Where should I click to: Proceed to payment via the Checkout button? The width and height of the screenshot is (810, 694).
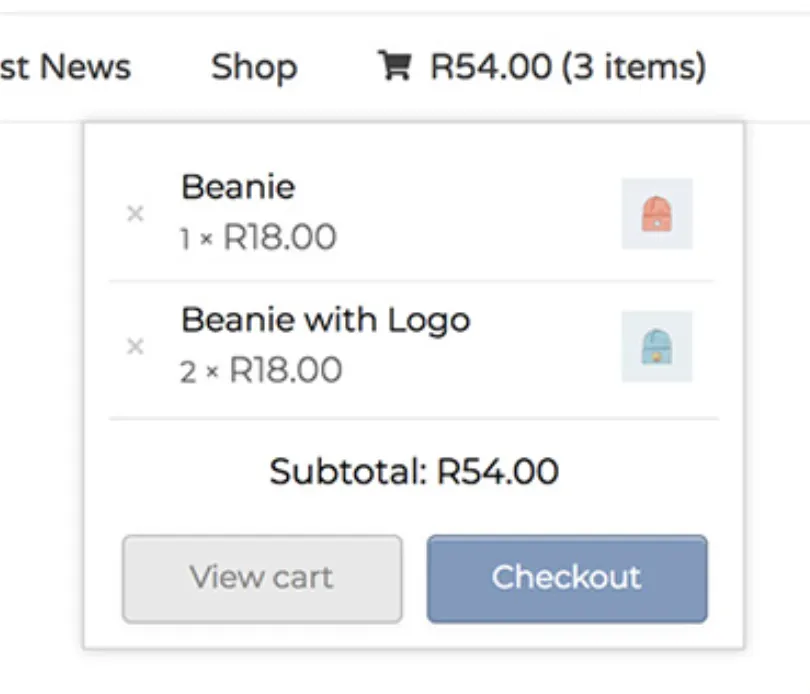(x=566, y=578)
